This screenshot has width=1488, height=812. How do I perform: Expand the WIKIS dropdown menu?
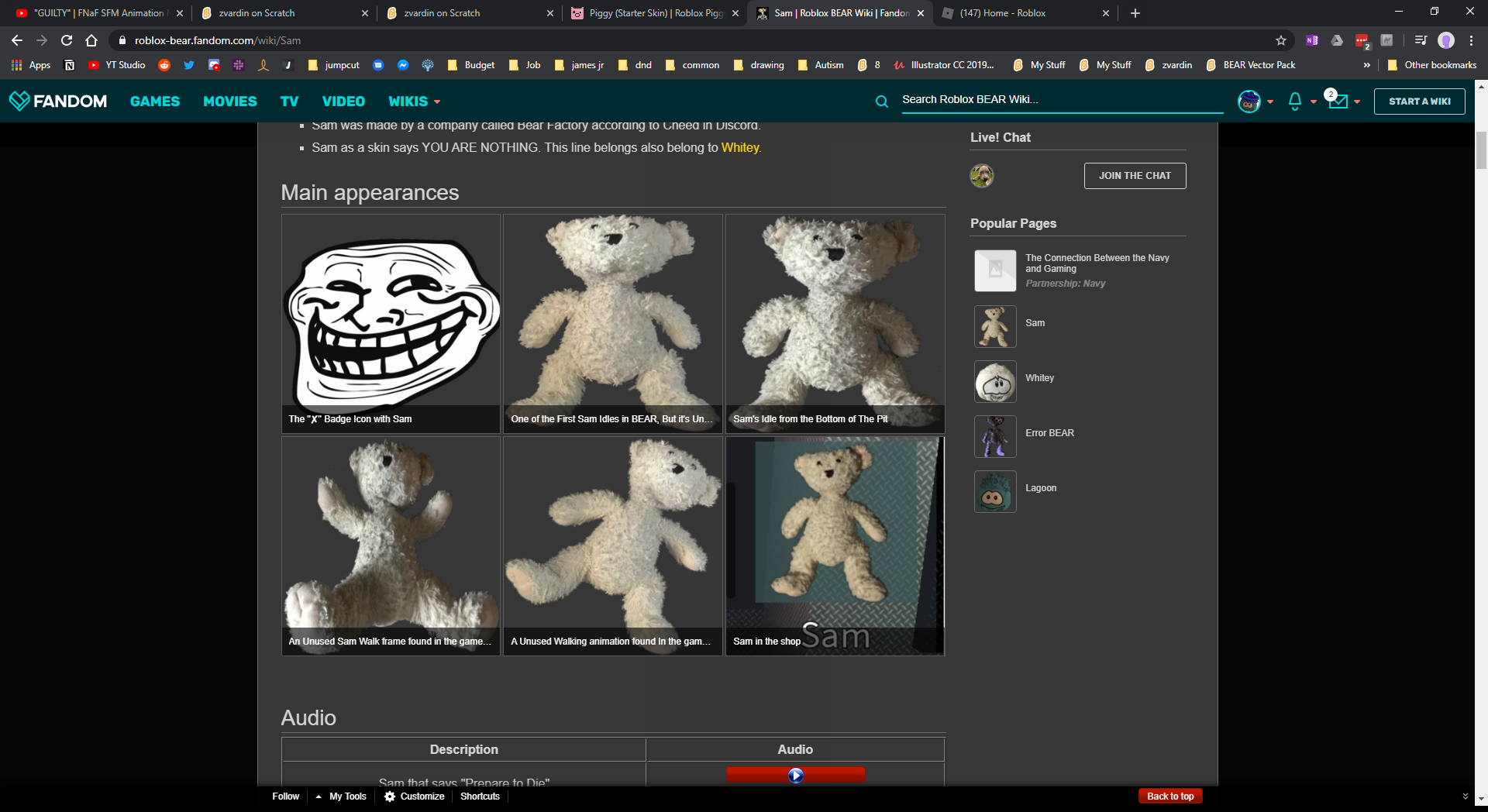(414, 101)
